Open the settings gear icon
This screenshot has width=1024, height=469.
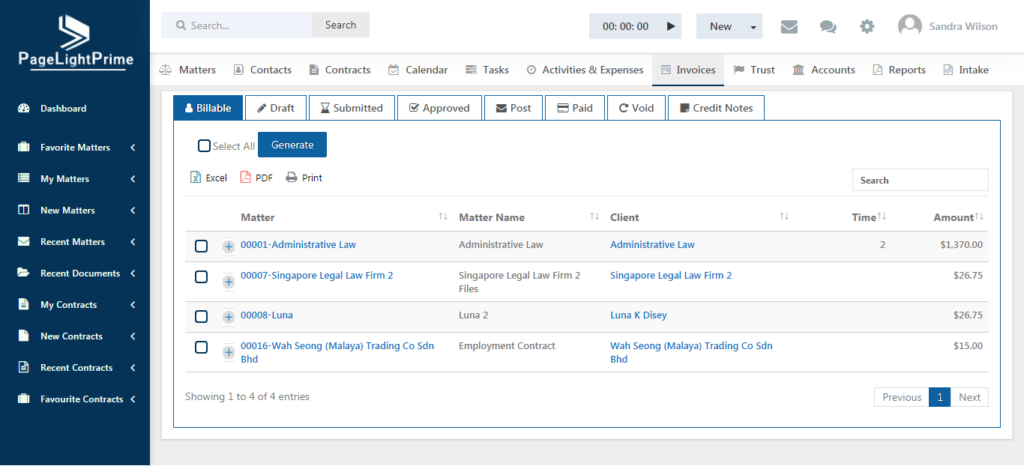tap(867, 27)
